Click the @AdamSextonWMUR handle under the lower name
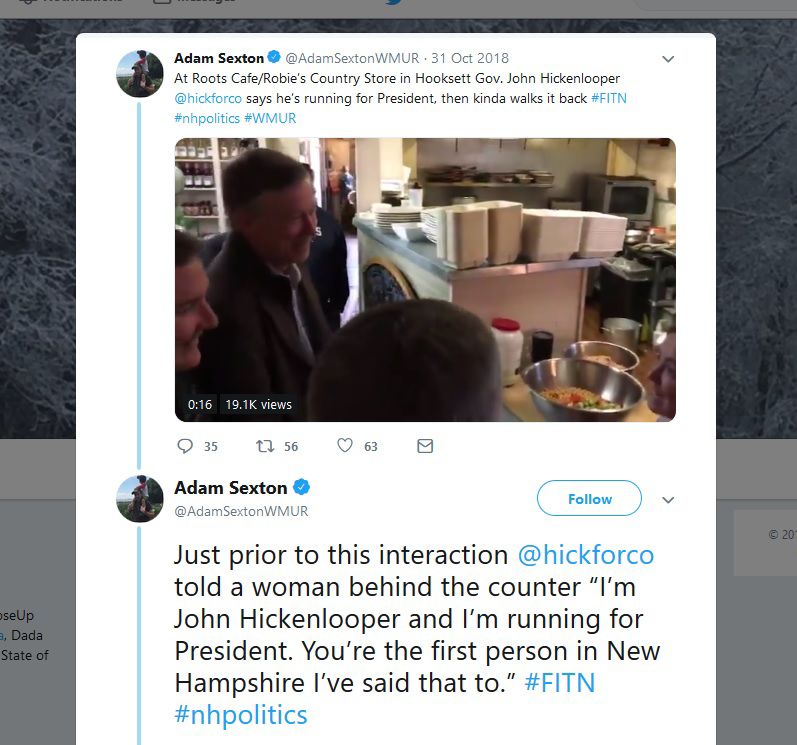Image resolution: width=797 pixels, height=745 pixels. tap(241, 511)
